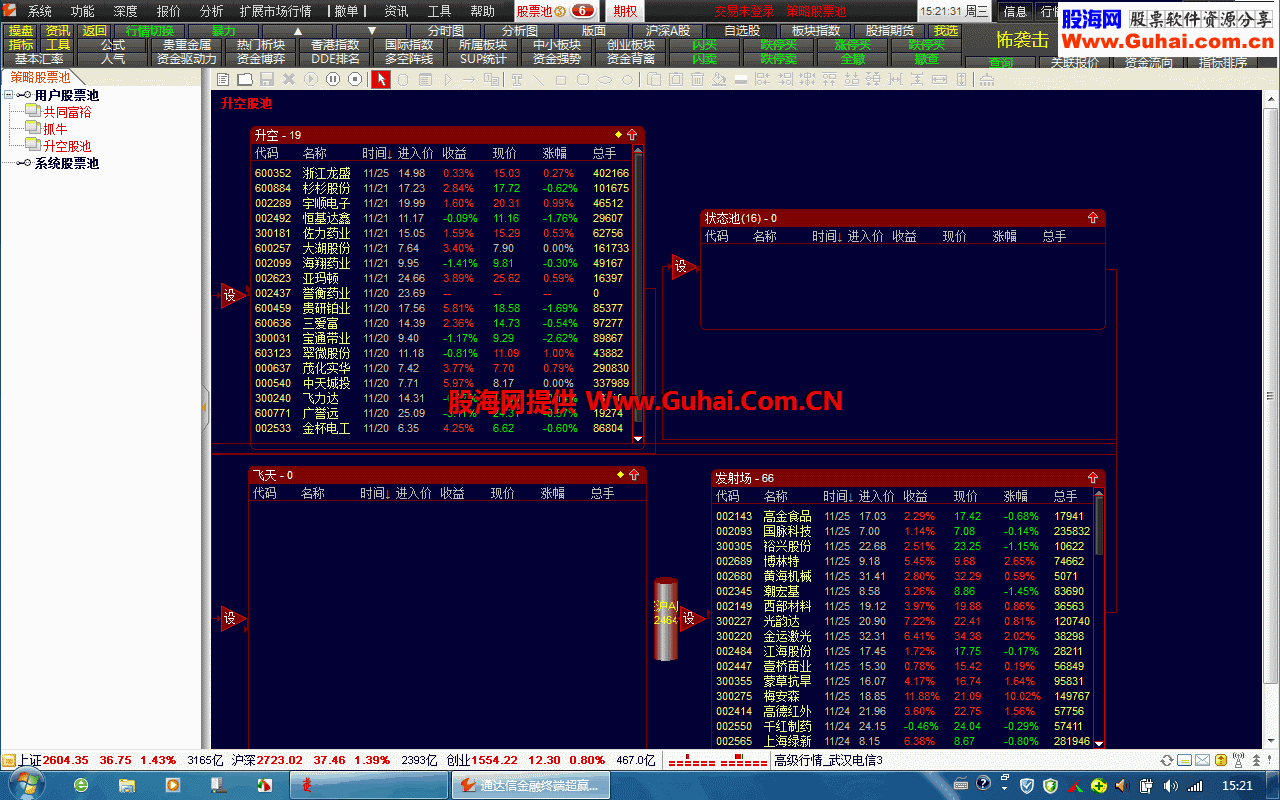Open the 自选股 toolbar item

(x=742, y=31)
